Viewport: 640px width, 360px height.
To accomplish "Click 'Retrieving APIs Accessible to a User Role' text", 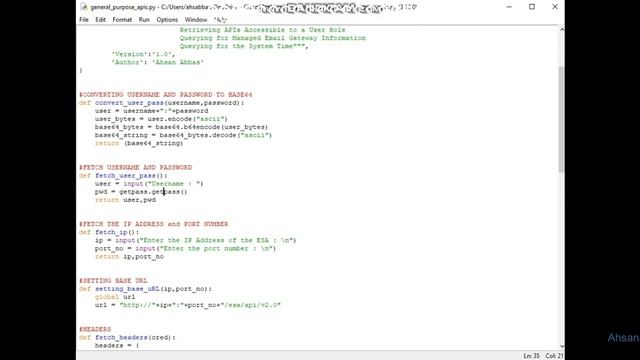I will [x=262, y=30].
